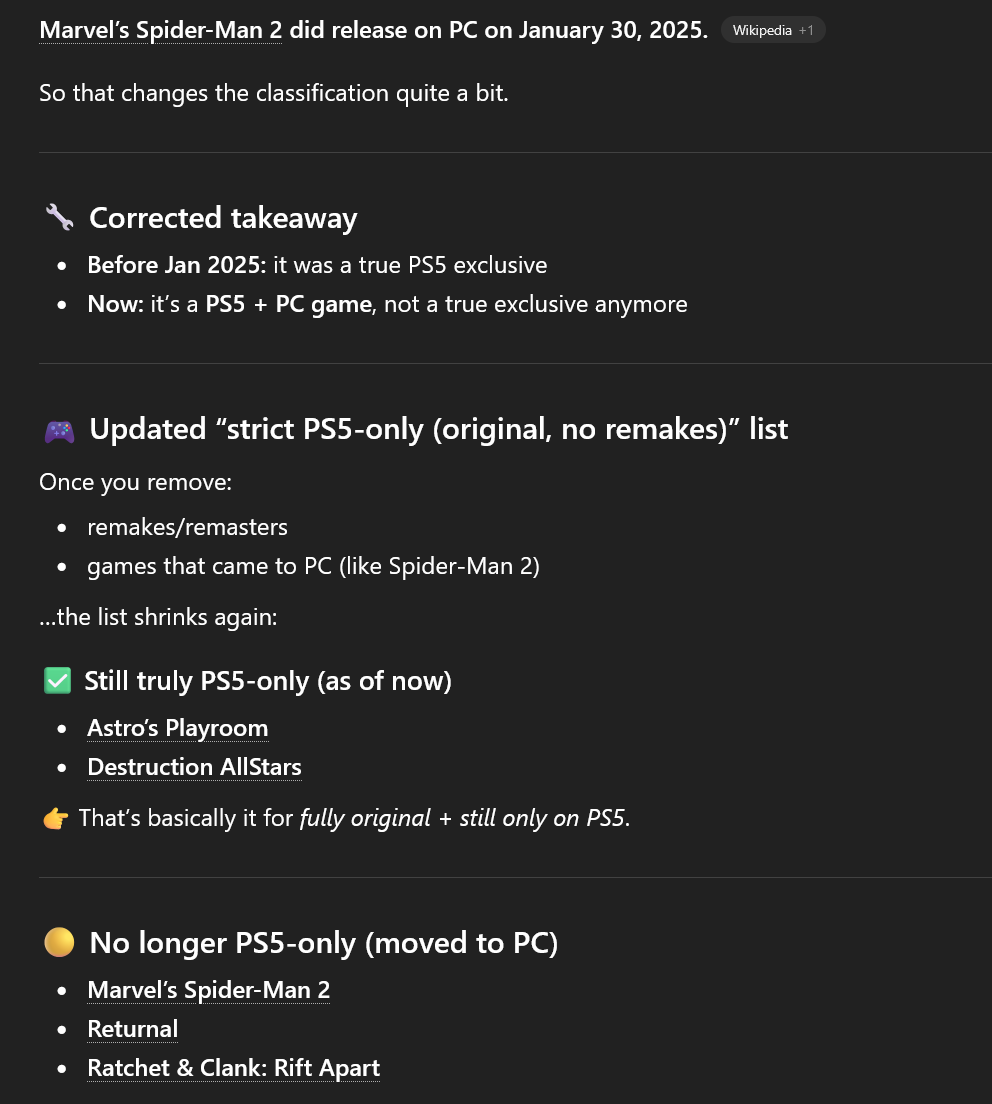Image resolution: width=992 pixels, height=1104 pixels.
Task: Click the Corrected takeaway heading
Action: [x=222, y=218]
